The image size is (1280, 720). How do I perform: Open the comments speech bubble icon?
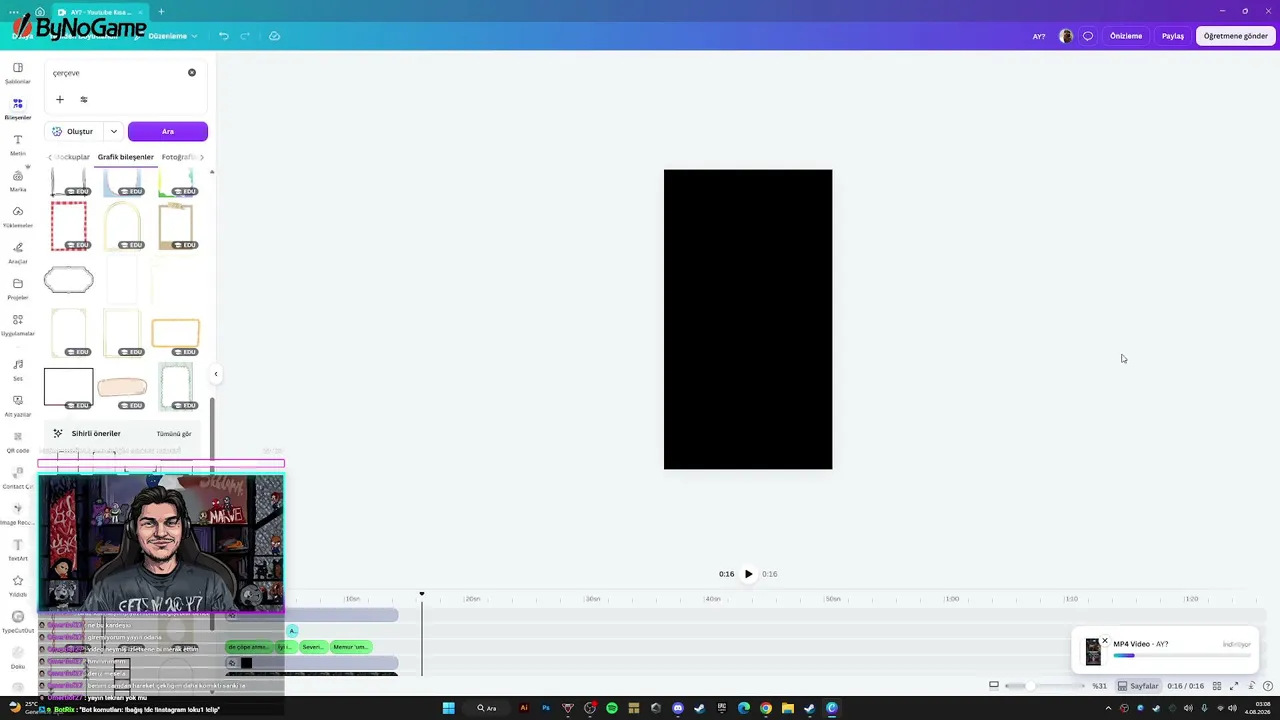click(x=1088, y=36)
